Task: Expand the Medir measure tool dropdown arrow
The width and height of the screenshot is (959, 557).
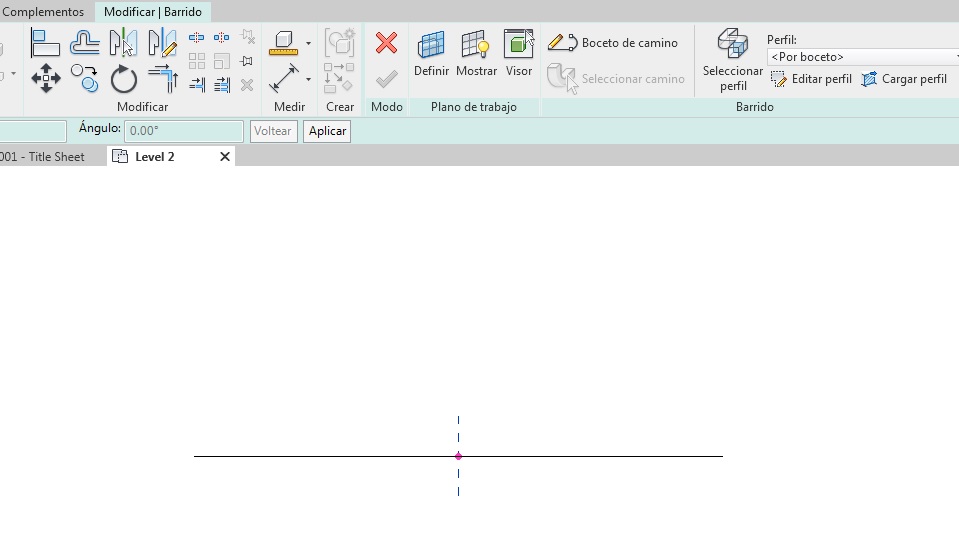Action: 308,44
